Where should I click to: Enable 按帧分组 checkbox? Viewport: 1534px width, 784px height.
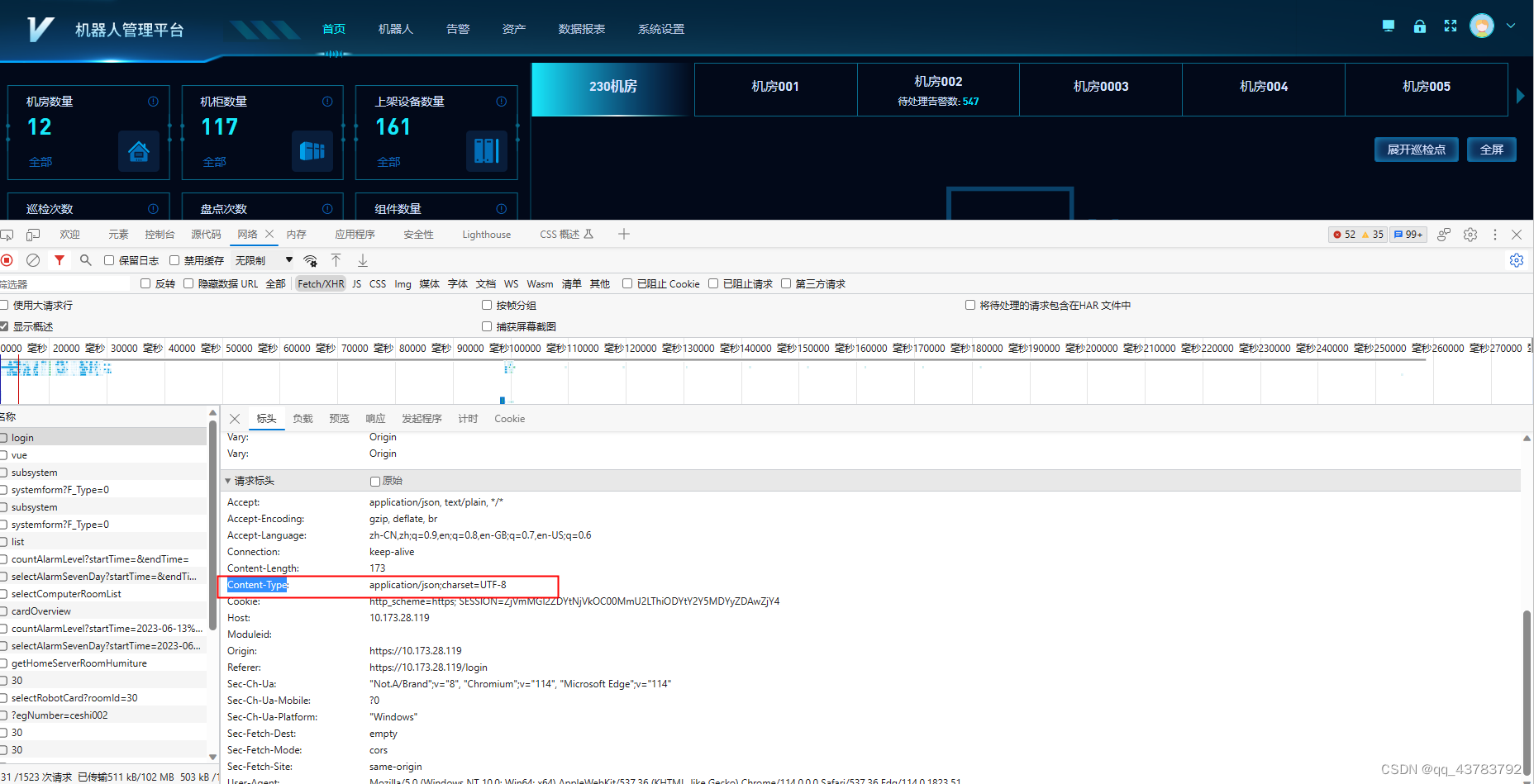(487, 305)
